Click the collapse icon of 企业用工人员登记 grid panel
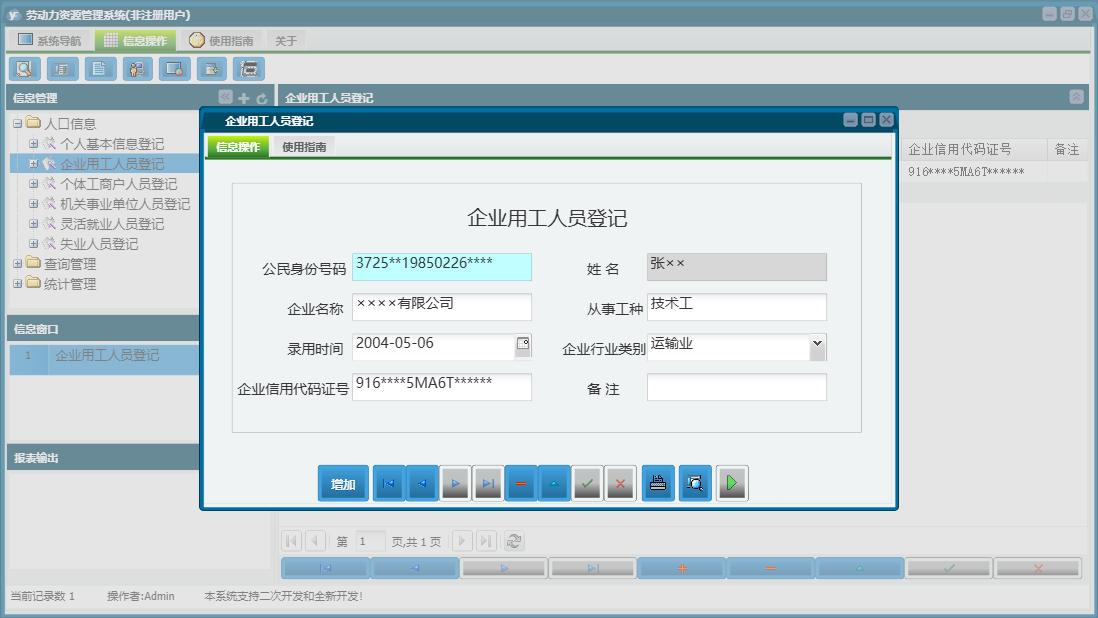The height and width of the screenshot is (618, 1098). (1077, 97)
